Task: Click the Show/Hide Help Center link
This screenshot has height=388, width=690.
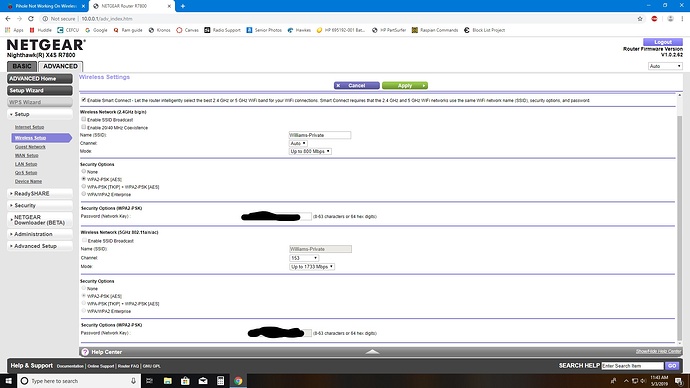Action: pos(658,351)
